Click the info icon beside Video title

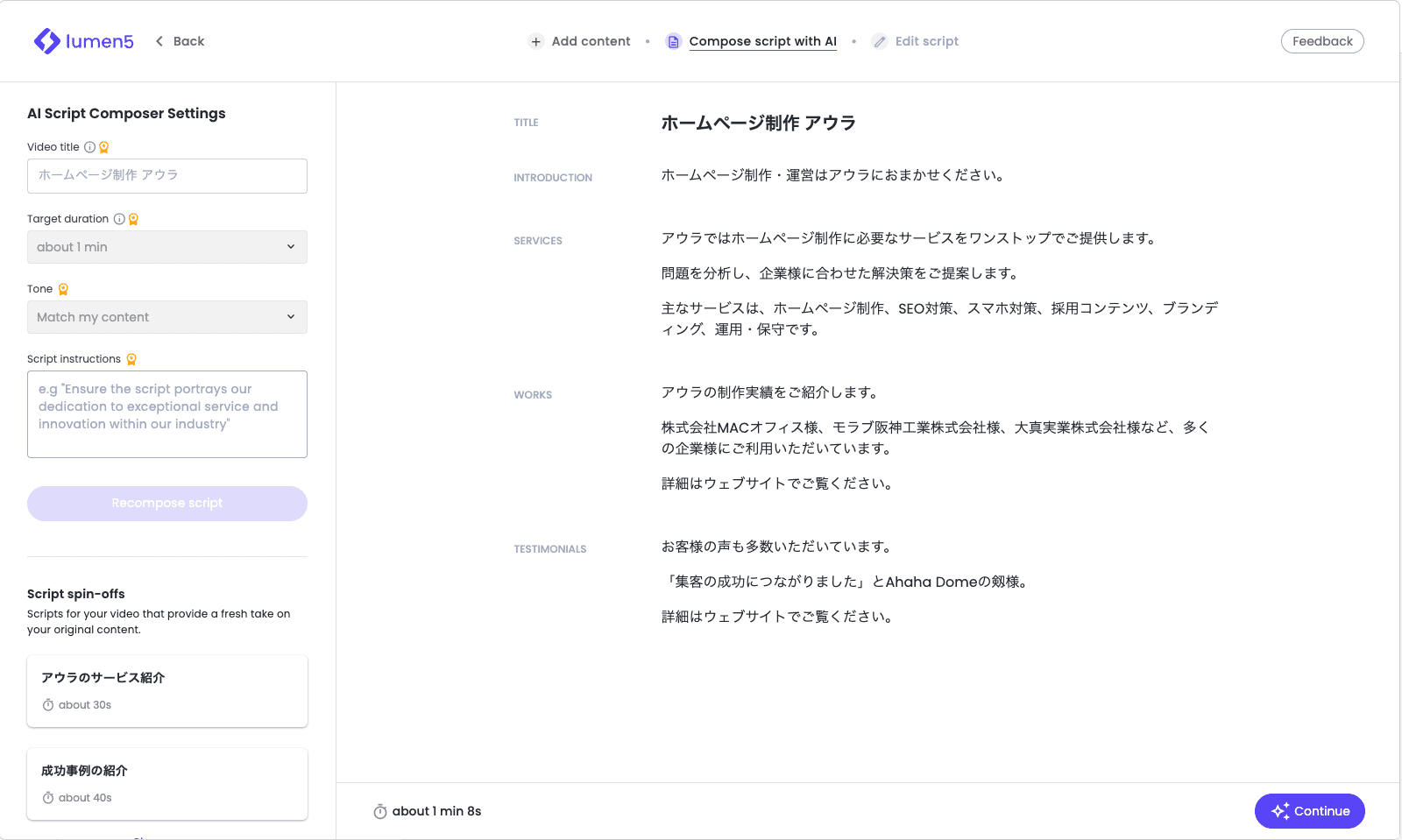coord(89,147)
